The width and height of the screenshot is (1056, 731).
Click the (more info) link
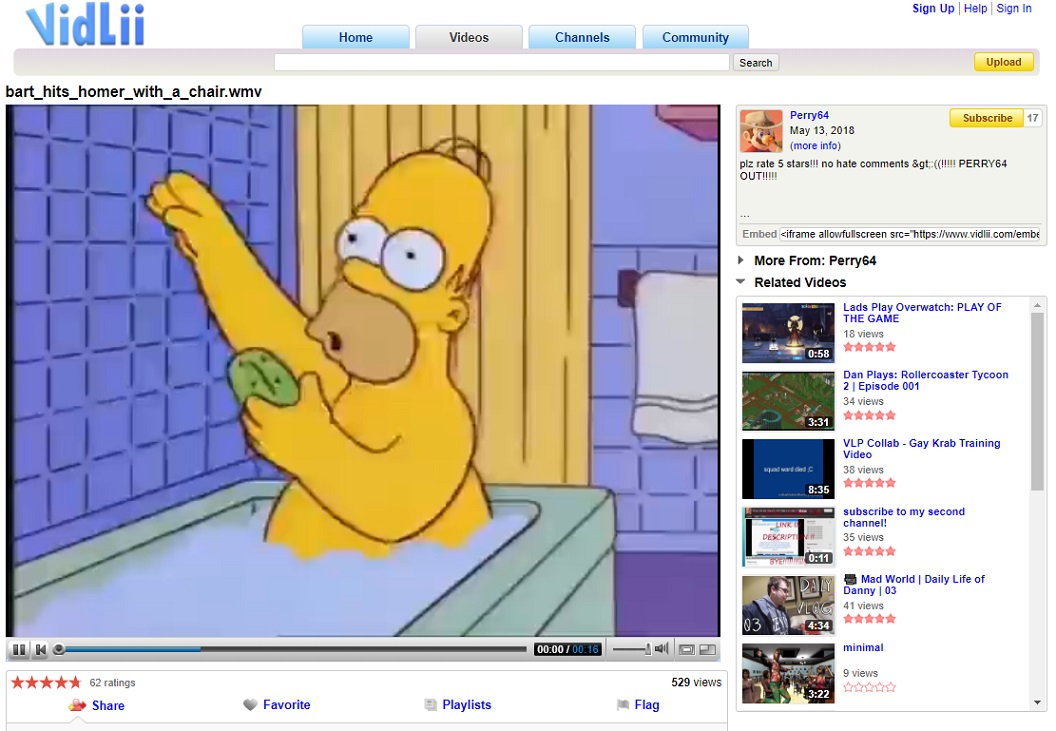[x=816, y=146]
